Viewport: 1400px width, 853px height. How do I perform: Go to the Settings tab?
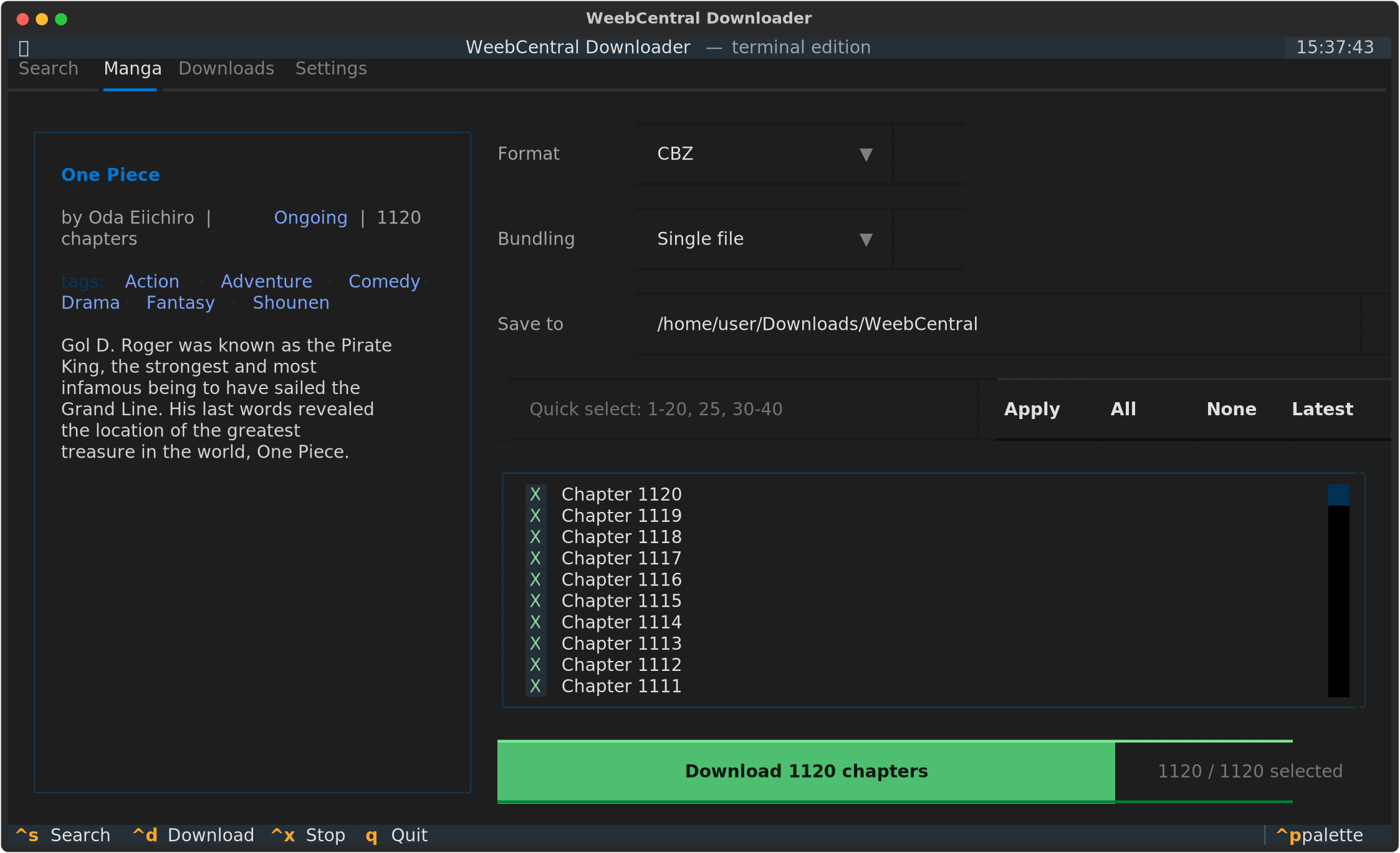click(x=331, y=69)
